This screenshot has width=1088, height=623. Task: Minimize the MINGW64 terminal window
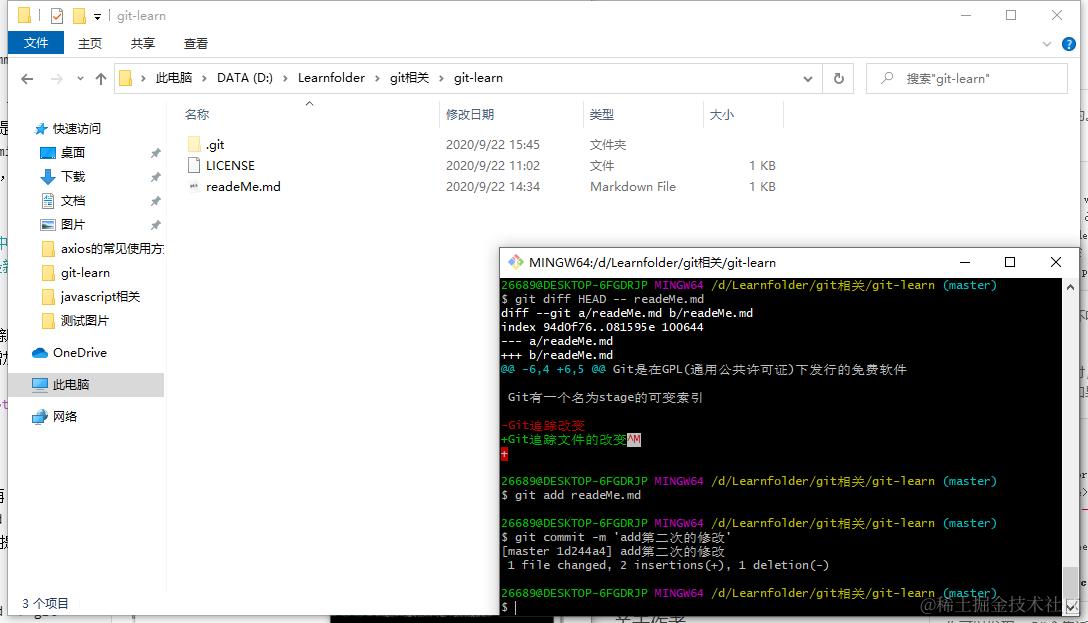964,262
